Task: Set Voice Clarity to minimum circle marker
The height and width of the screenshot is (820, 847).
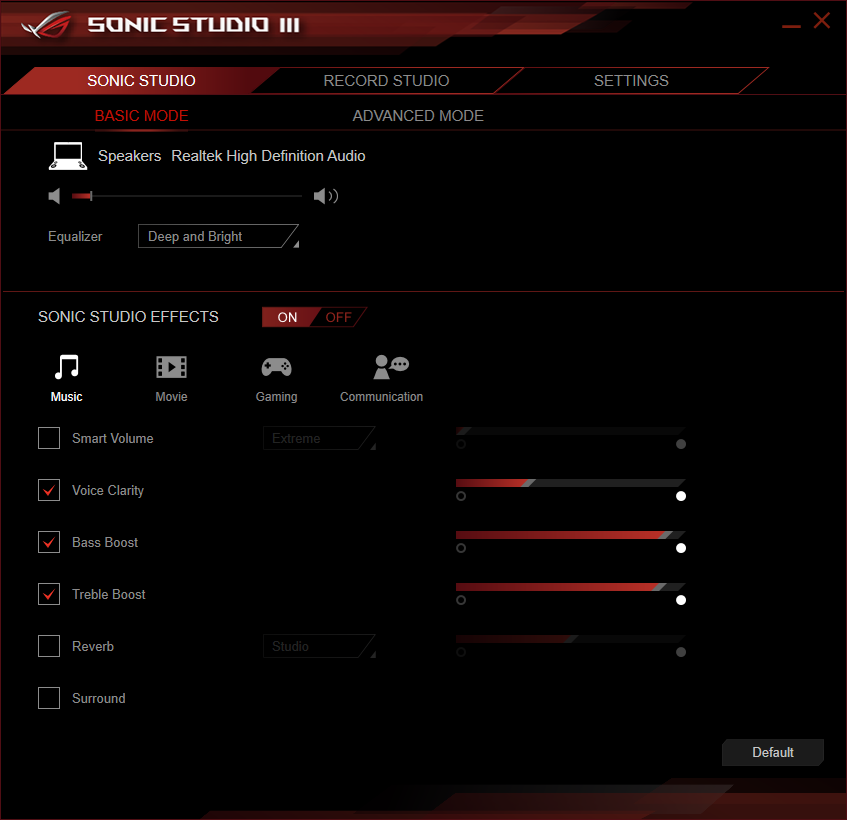Action: (461, 496)
